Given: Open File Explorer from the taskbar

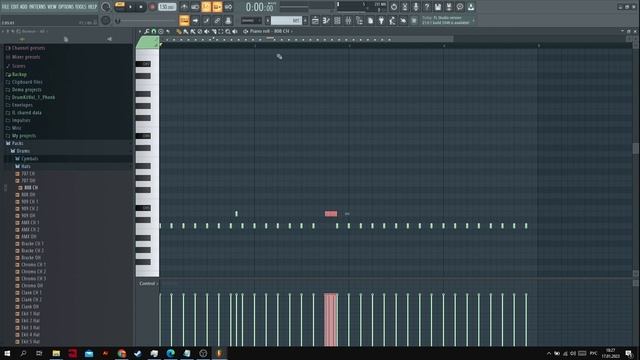Looking at the screenshot, I should [56, 353].
